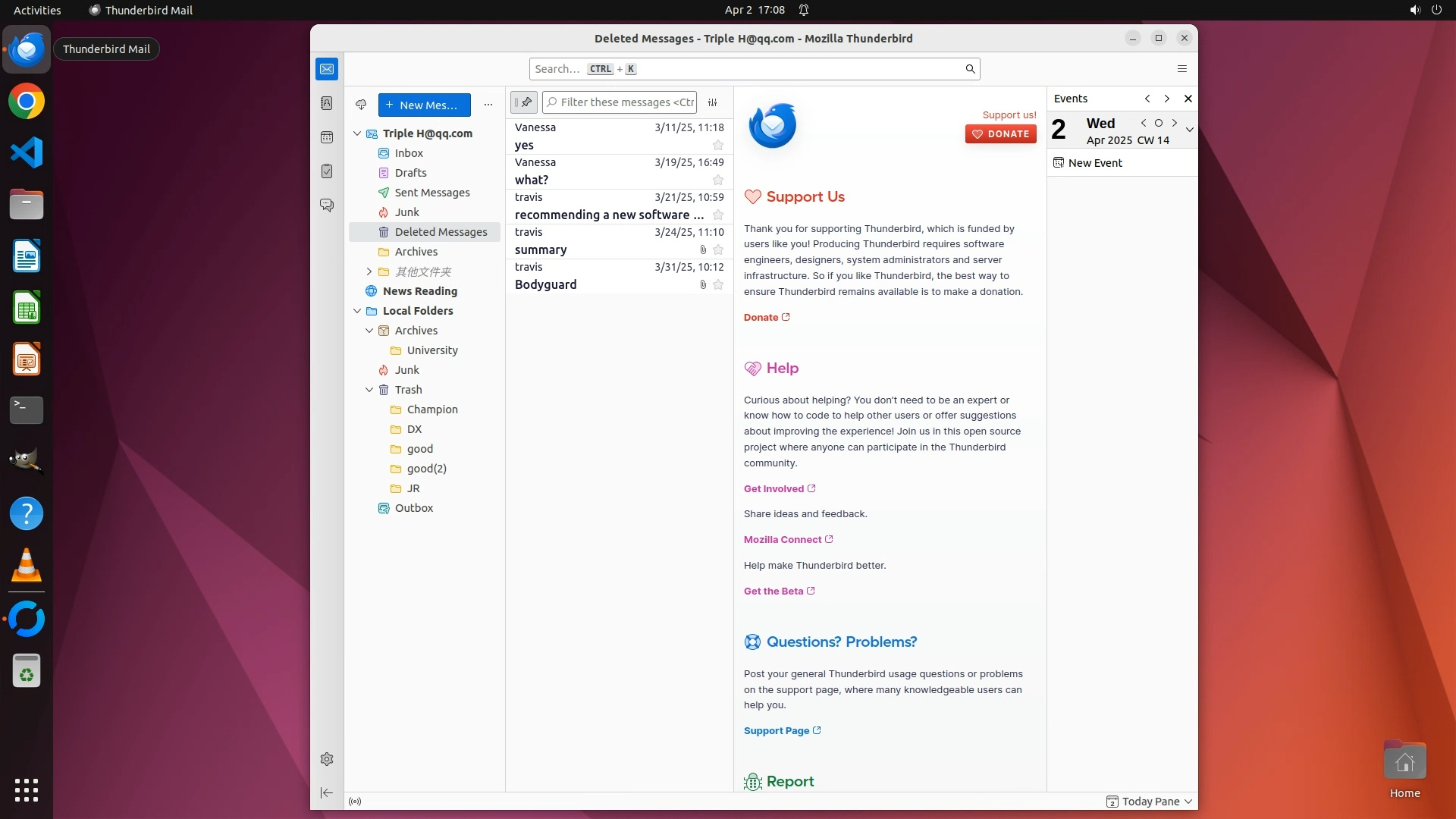
Task: Open the Calendar space icon
Action: coord(327,137)
